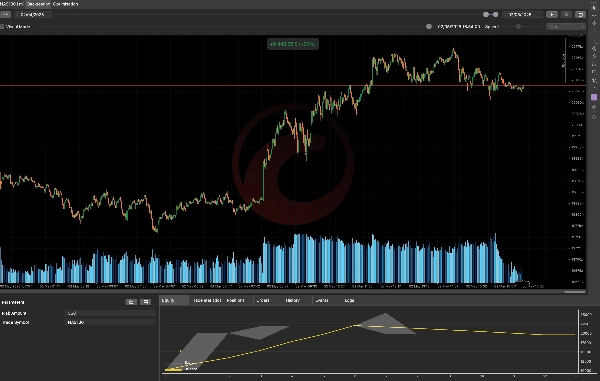The height and width of the screenshot is (381, 600).
Task: Switch to the Orders tab
Action: coord(262,300)
